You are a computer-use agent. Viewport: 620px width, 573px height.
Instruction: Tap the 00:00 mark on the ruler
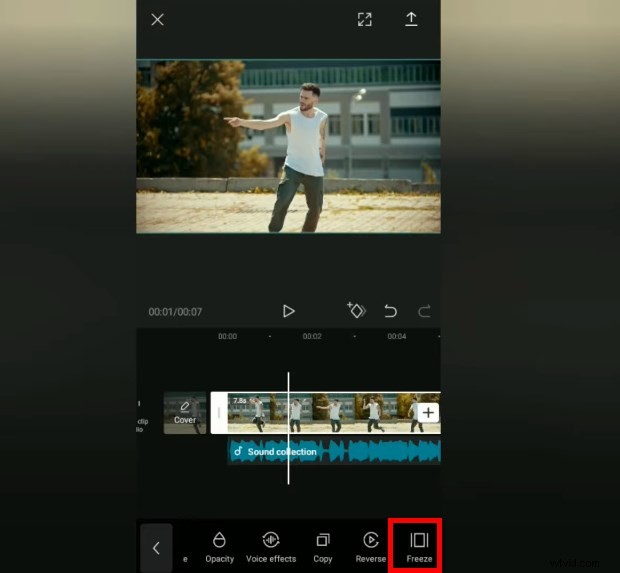click(x=227, y=336)
